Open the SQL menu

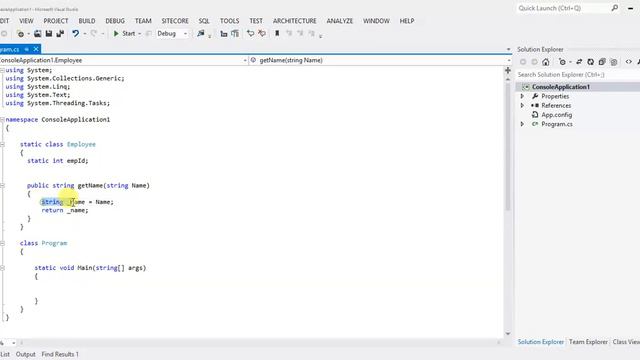point(204,21)
